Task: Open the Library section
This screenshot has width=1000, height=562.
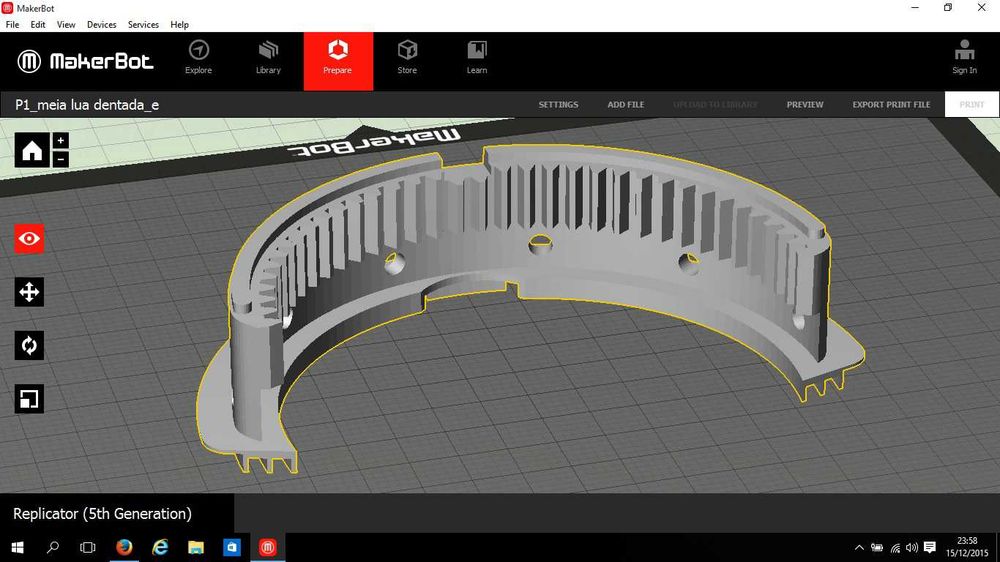Action: click(x=268, y=57)
